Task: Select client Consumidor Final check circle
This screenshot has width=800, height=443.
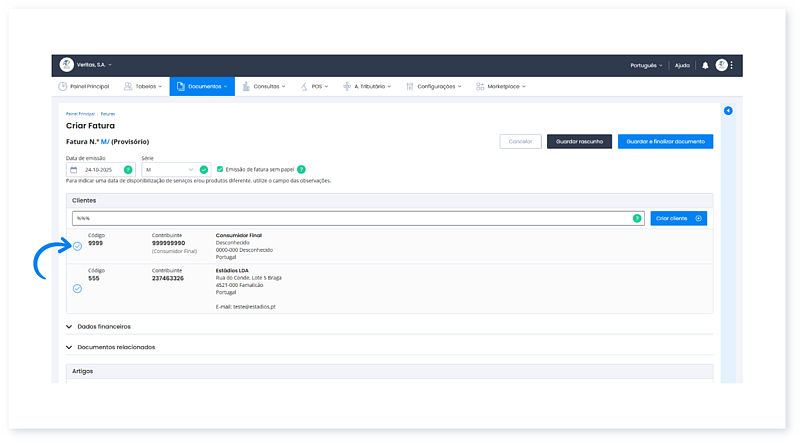Action: point(77,247)
